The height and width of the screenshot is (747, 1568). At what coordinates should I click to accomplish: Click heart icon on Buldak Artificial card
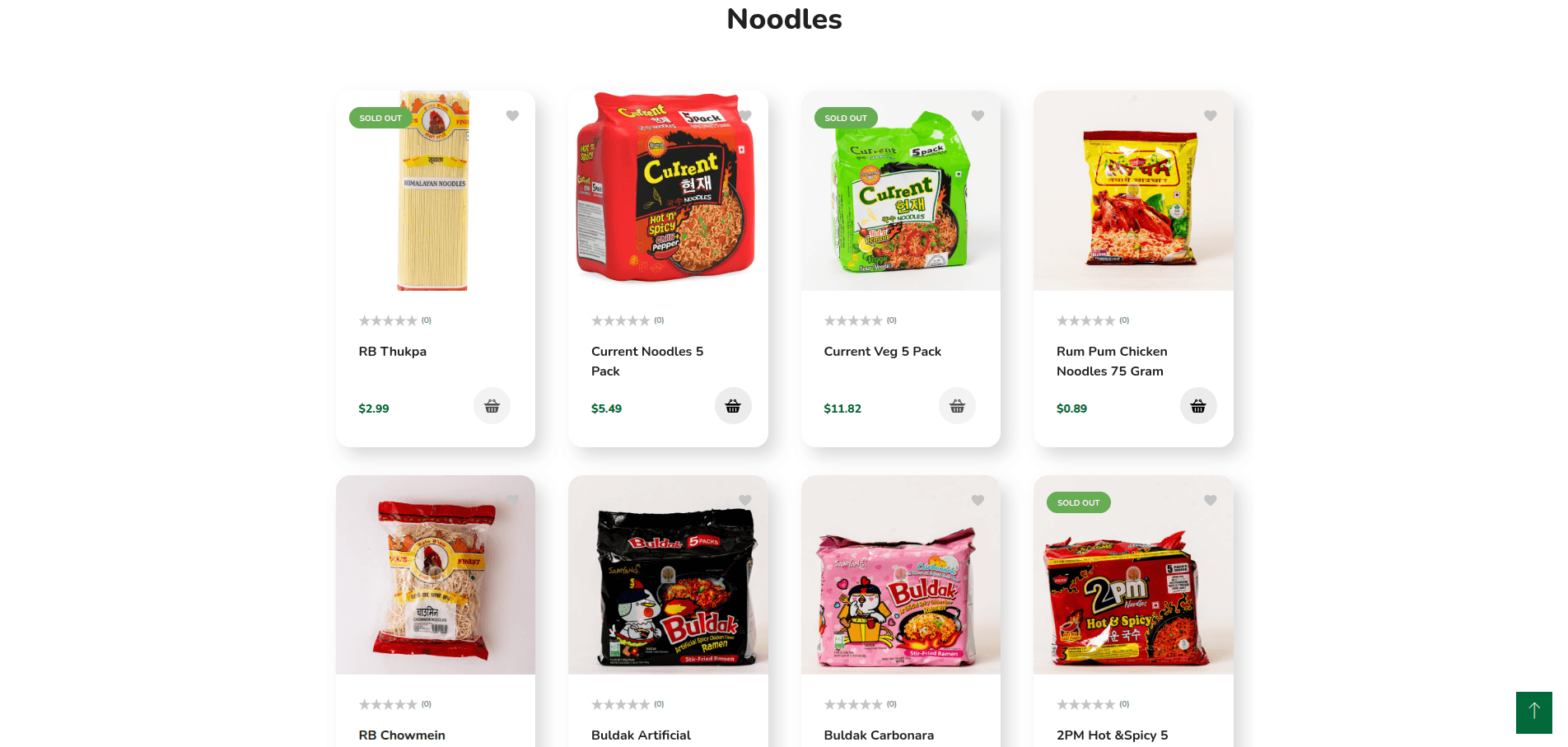tap(745, 501)
